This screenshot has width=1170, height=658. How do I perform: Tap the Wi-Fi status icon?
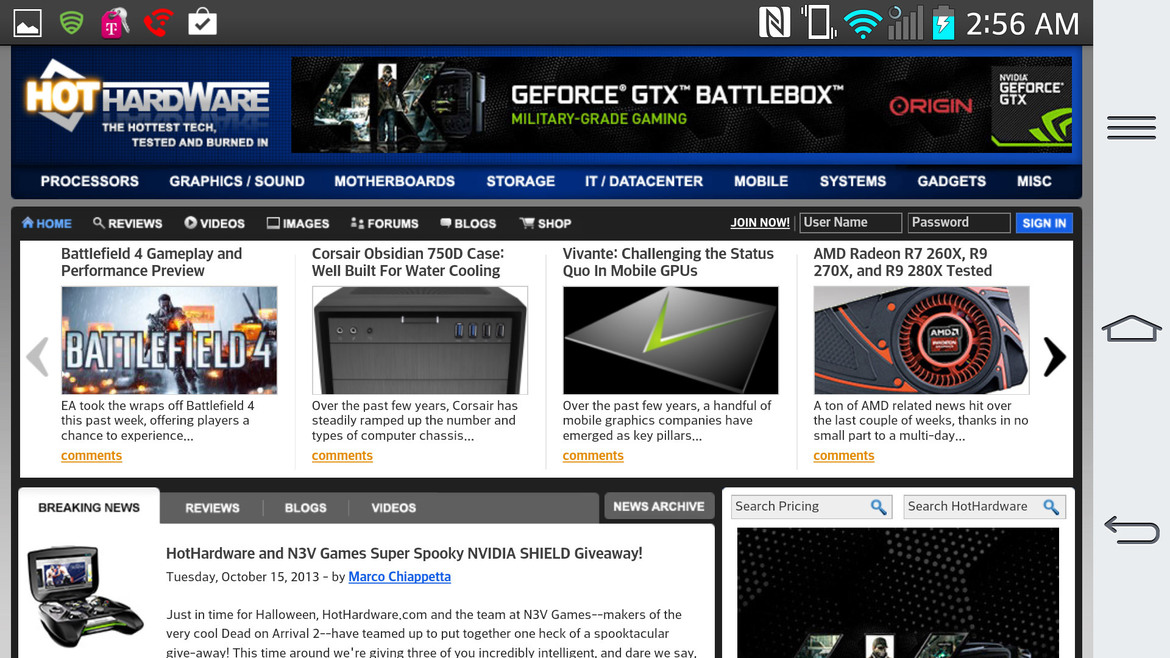[862, 24]
